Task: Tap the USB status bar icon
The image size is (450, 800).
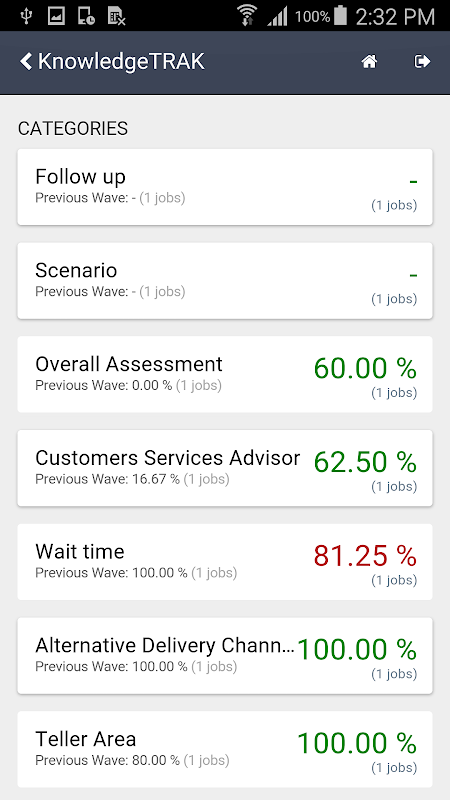Action: [26, 16]
